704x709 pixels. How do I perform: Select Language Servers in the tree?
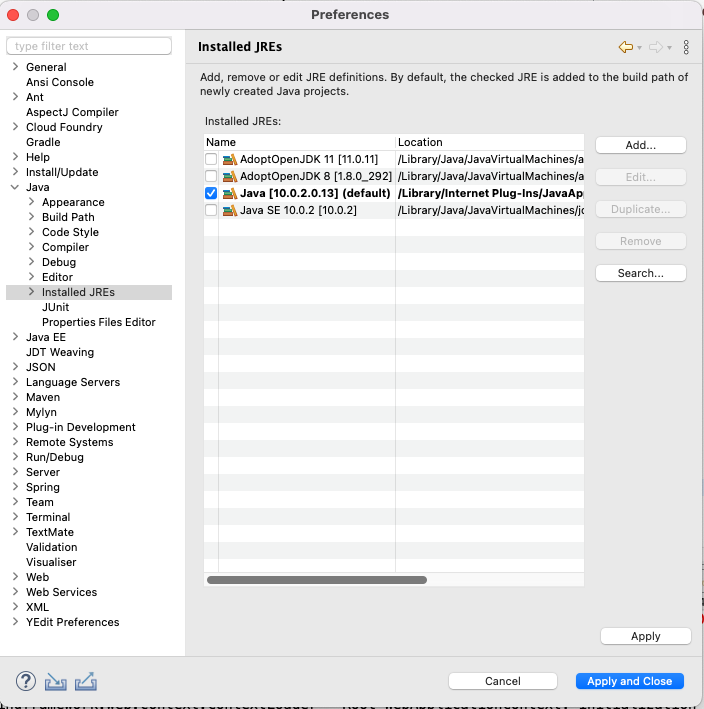[73, 382]
